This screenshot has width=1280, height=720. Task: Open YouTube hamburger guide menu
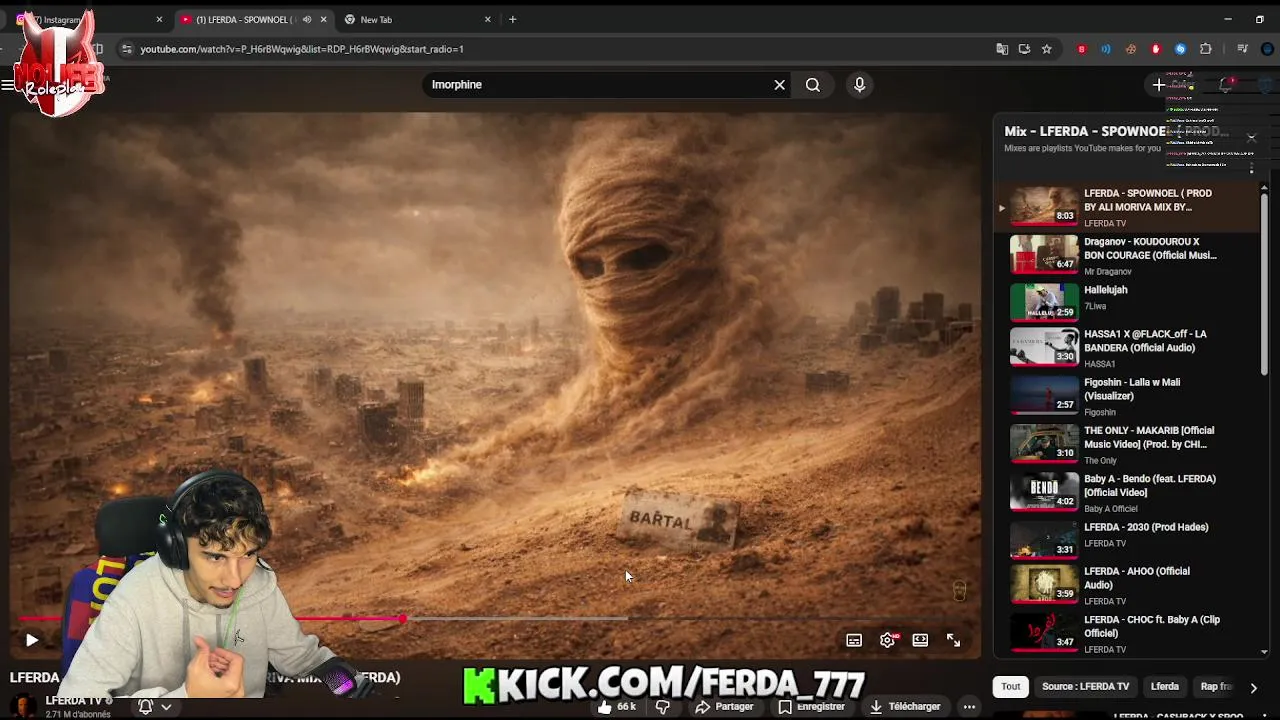click(x=8, y=85)
